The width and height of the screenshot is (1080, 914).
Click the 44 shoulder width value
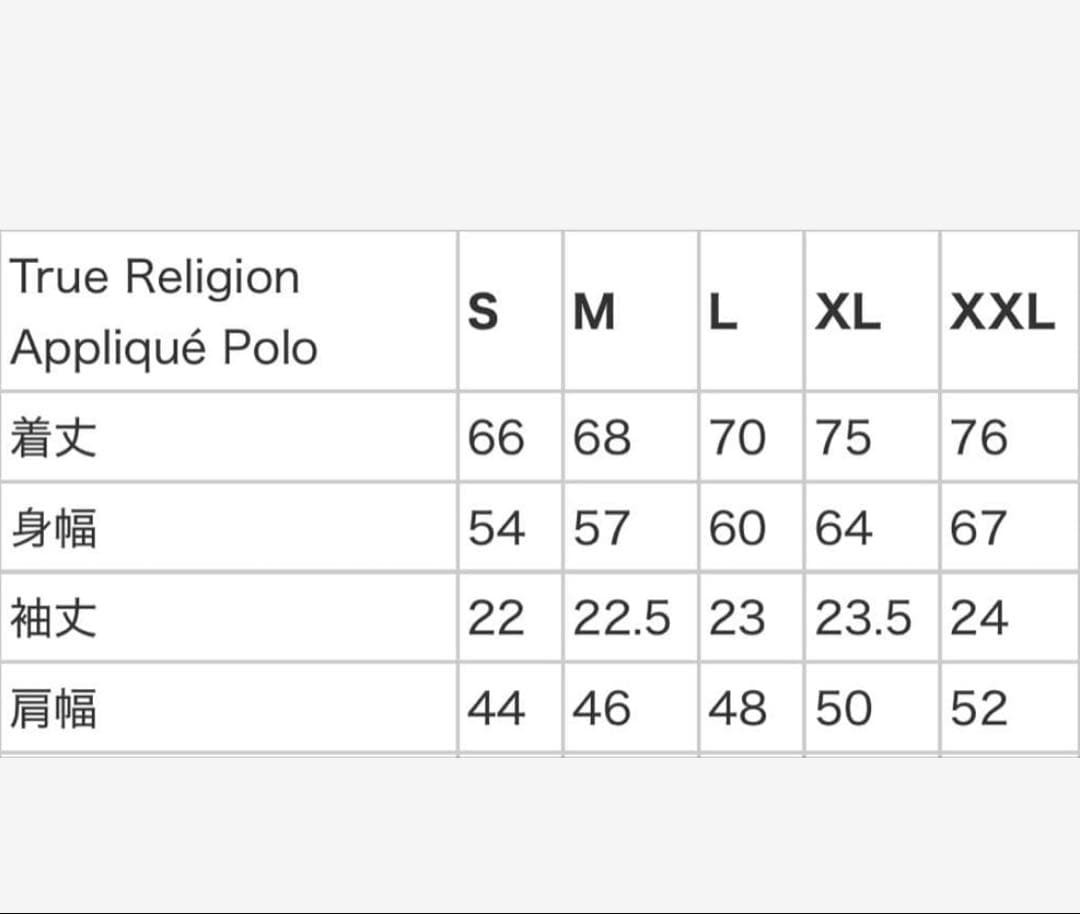(496, 708)
